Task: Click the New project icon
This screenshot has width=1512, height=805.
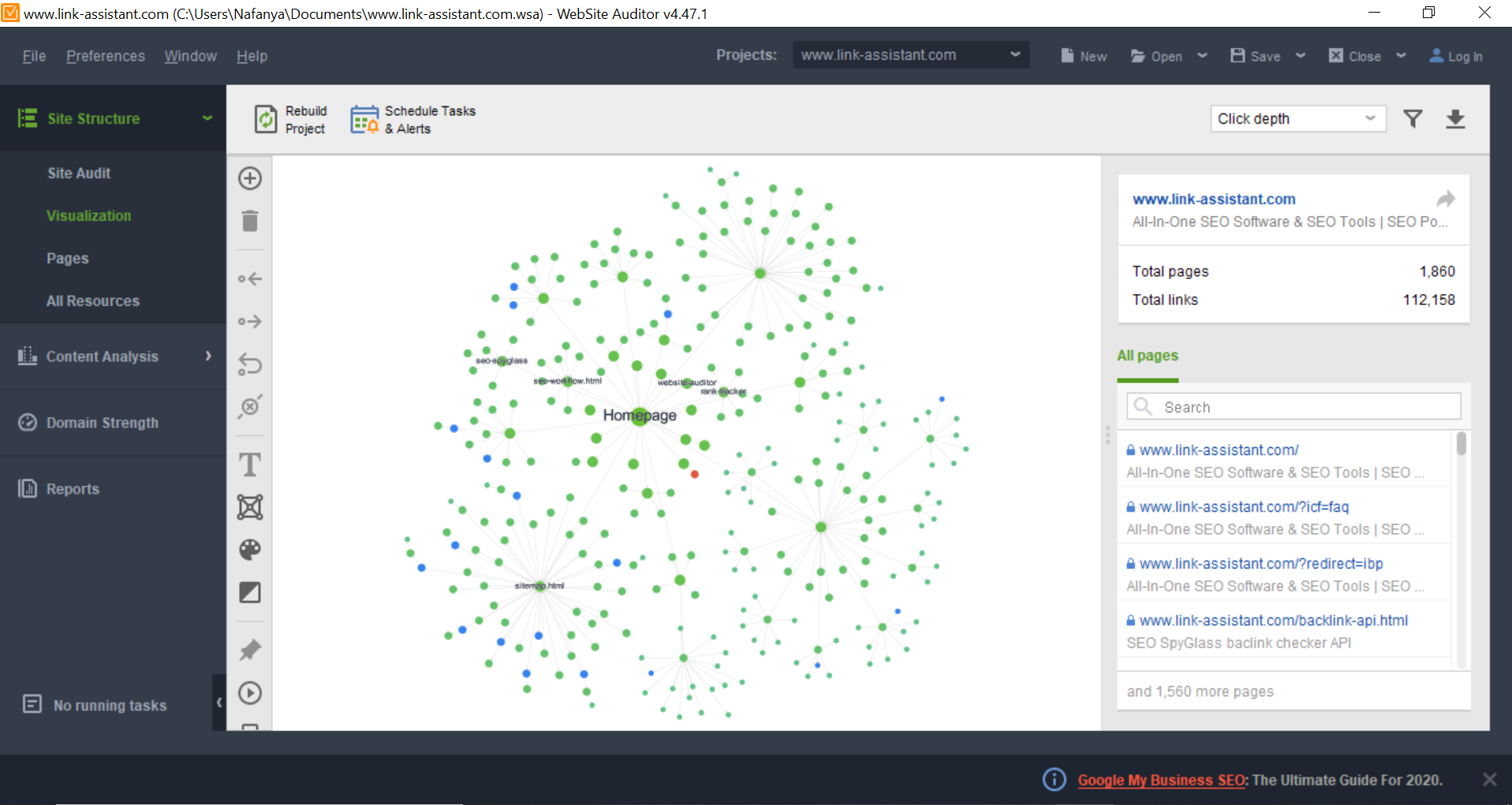Action: pos(1067,56)
